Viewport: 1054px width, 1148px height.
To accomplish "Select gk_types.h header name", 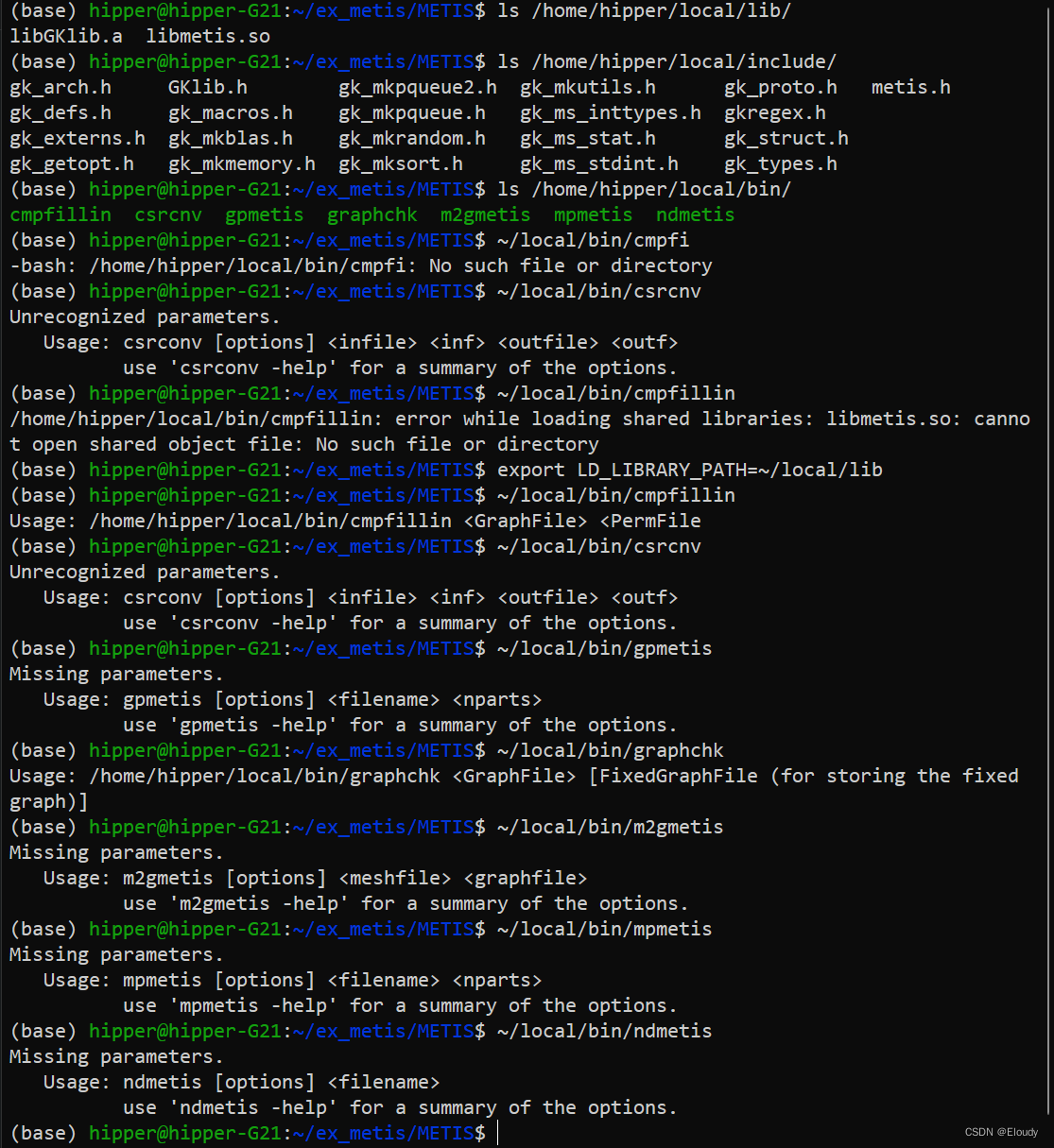I will [781, 163].
